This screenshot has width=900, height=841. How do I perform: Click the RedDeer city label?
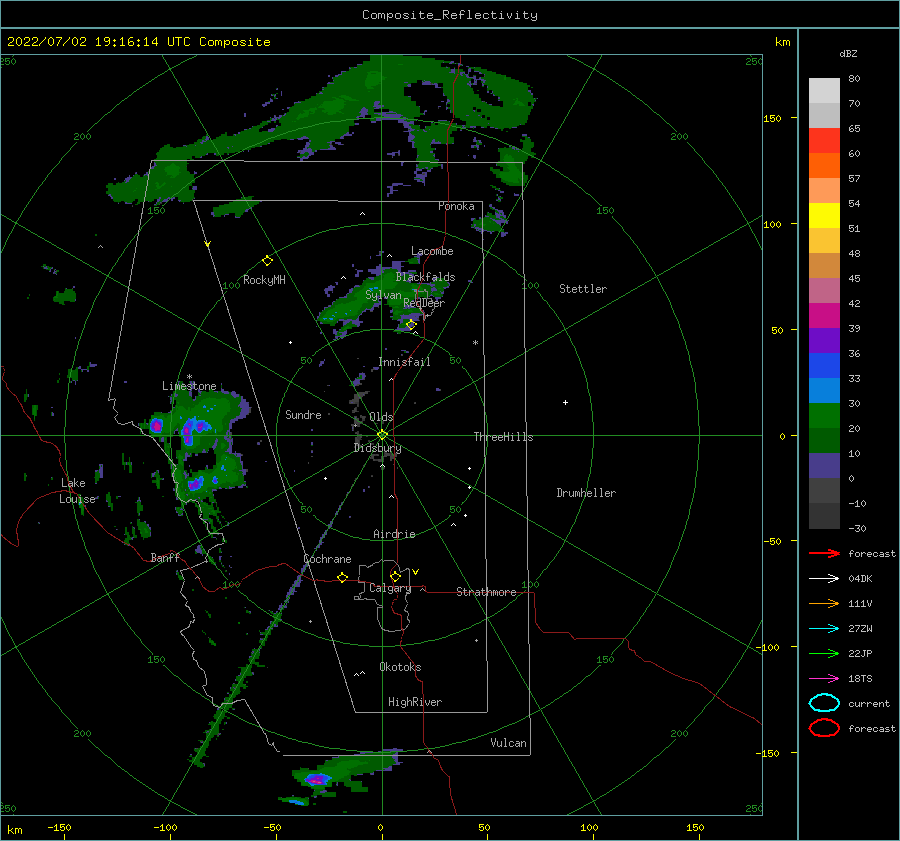click(424, 303)
